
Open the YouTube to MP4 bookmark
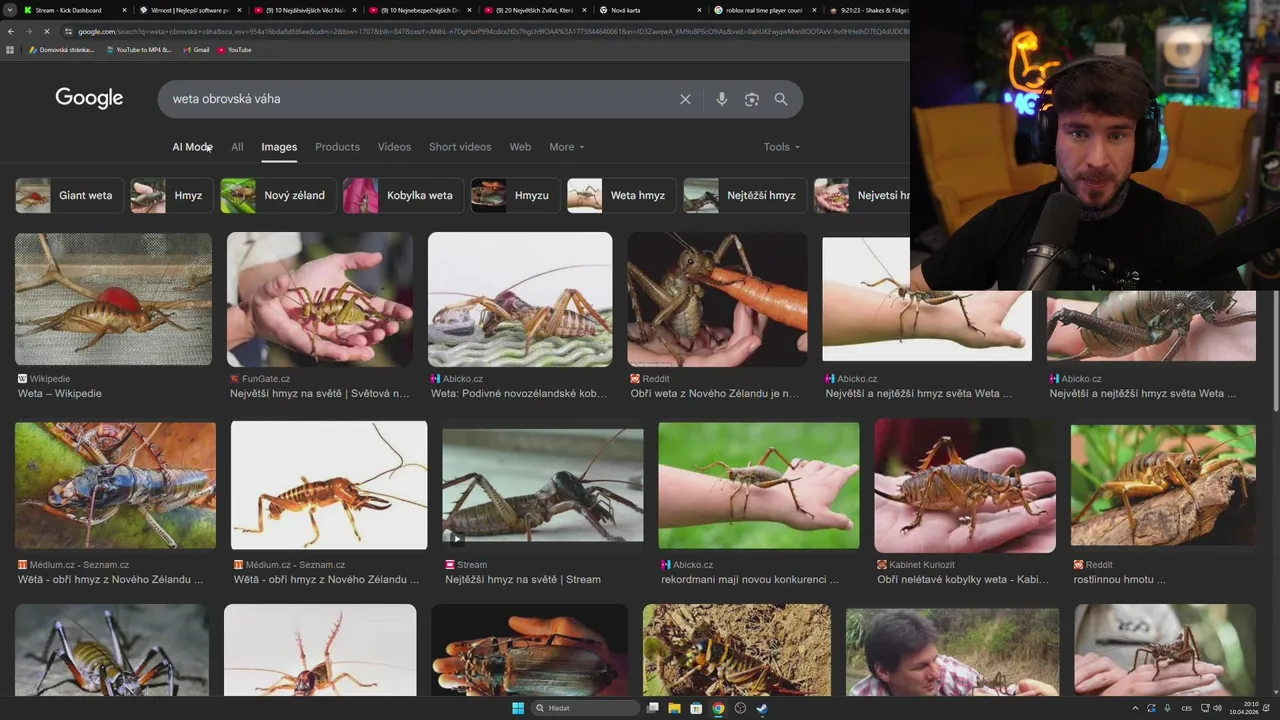click(x=138, y=50)
